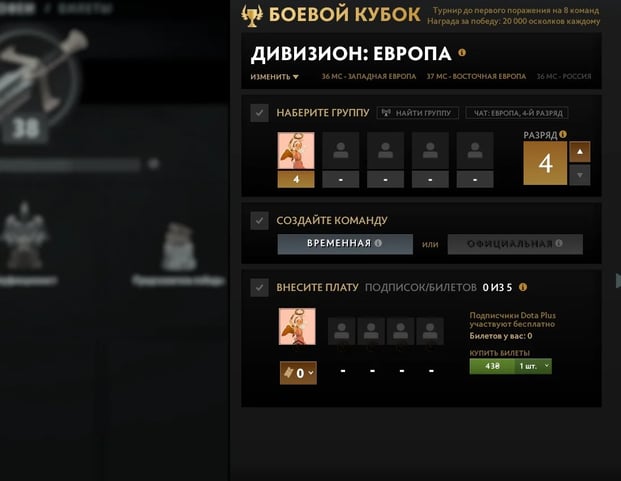Viewport: 621px width, 481px height.
Task: Open the 1 шт. quantity dropdown
Action: click(x=533, y=366)
